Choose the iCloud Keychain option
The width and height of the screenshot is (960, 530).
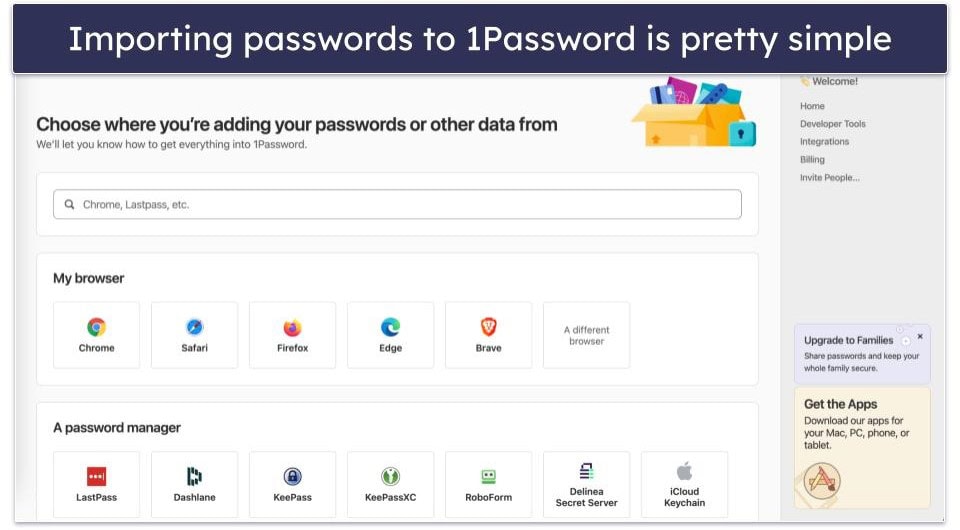point(684,484)
